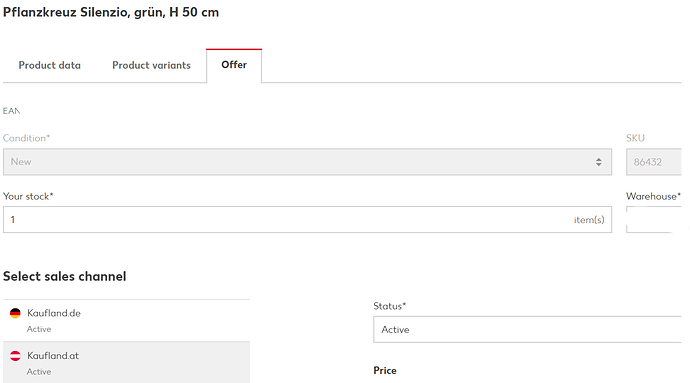Switch to Product variants tab

pos(151,65)
